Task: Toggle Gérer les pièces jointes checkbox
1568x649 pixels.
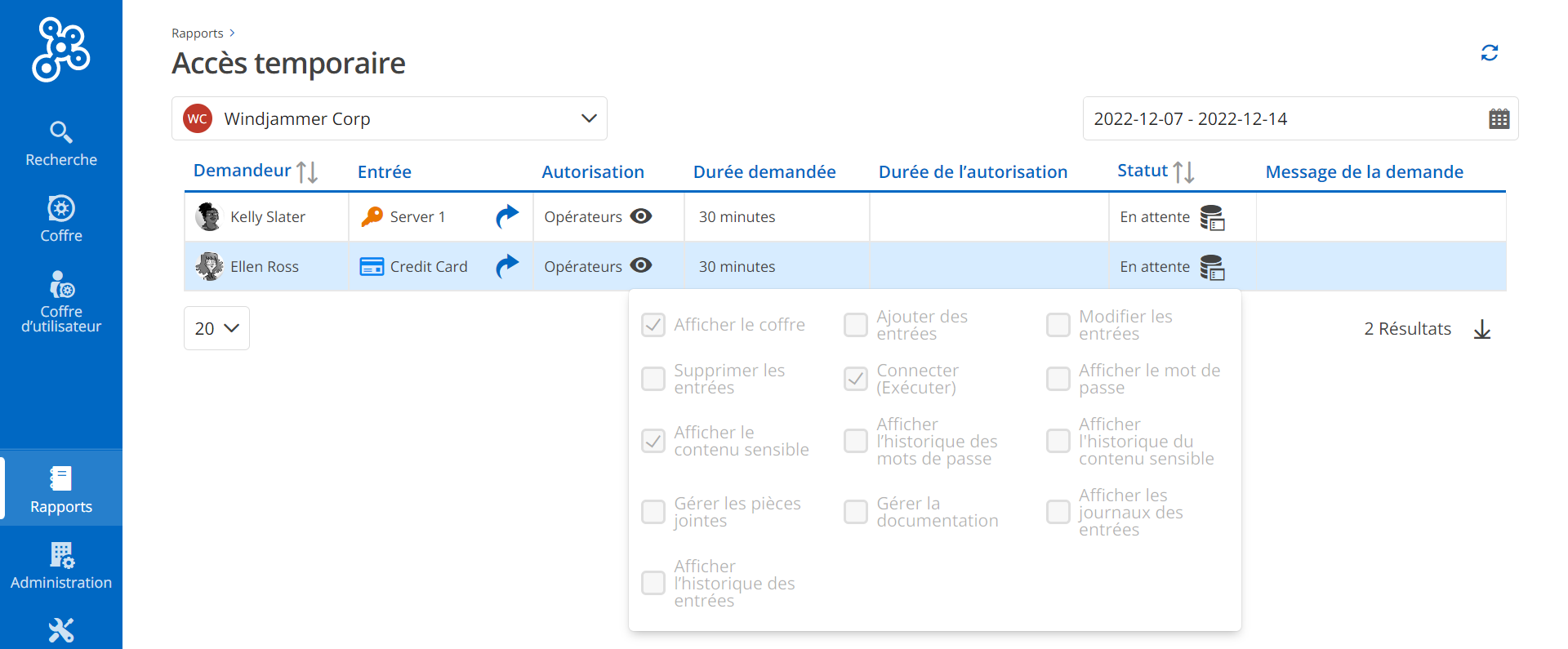Action: [x=653, y=512]
